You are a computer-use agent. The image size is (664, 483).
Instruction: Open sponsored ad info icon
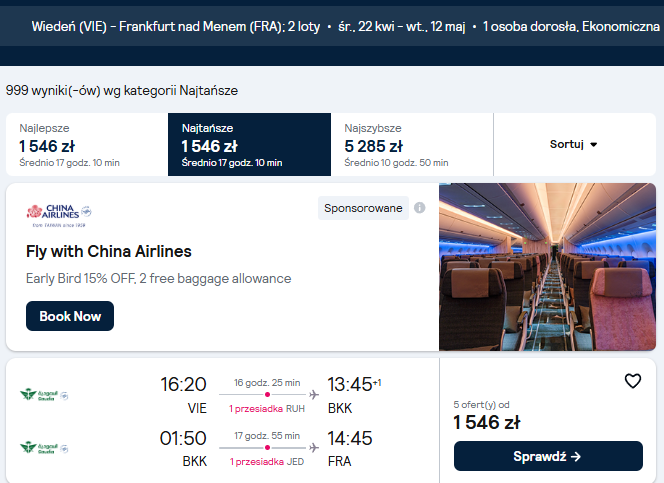click(x=420, y=208)
